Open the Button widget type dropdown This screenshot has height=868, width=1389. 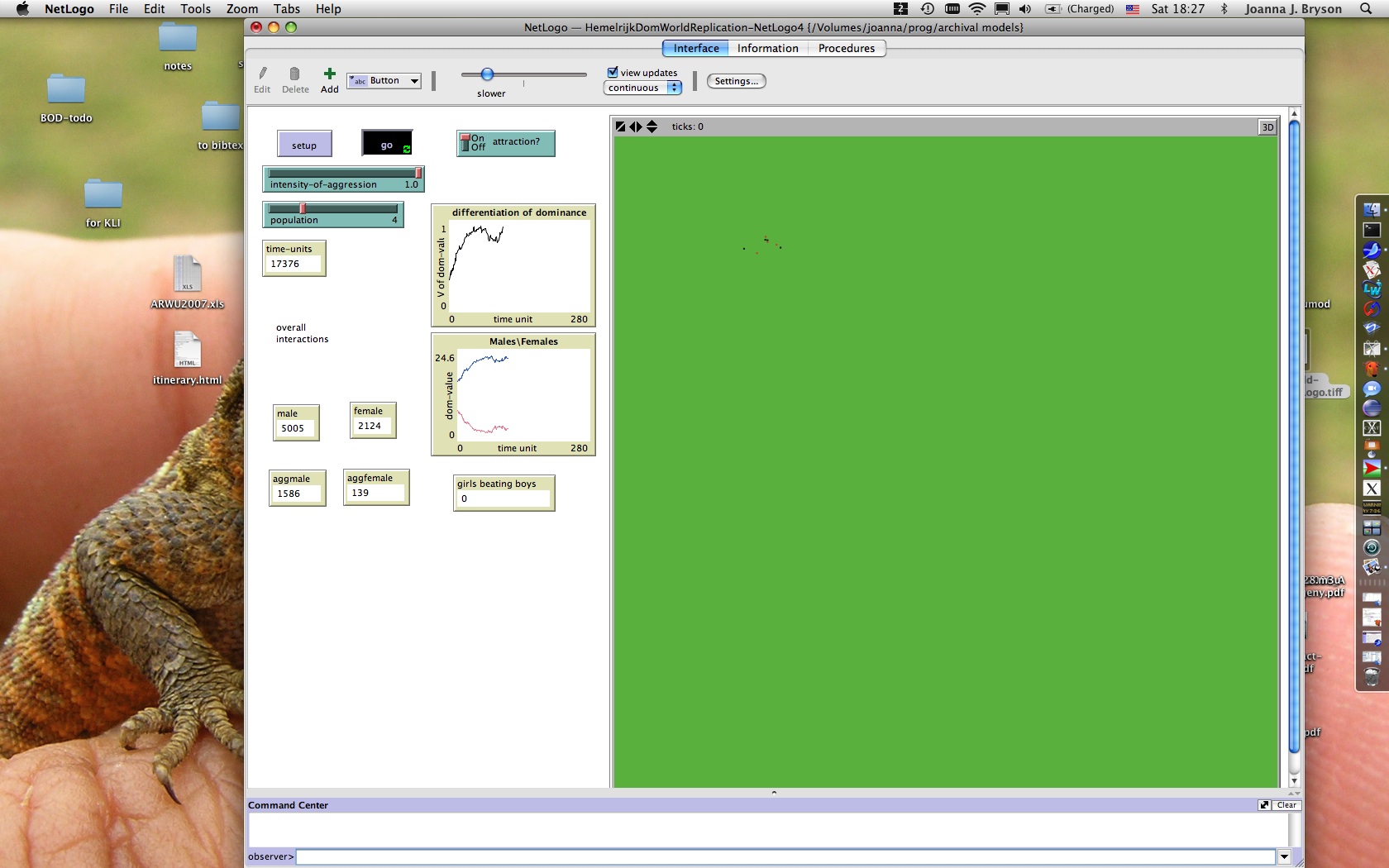(384, 81)
